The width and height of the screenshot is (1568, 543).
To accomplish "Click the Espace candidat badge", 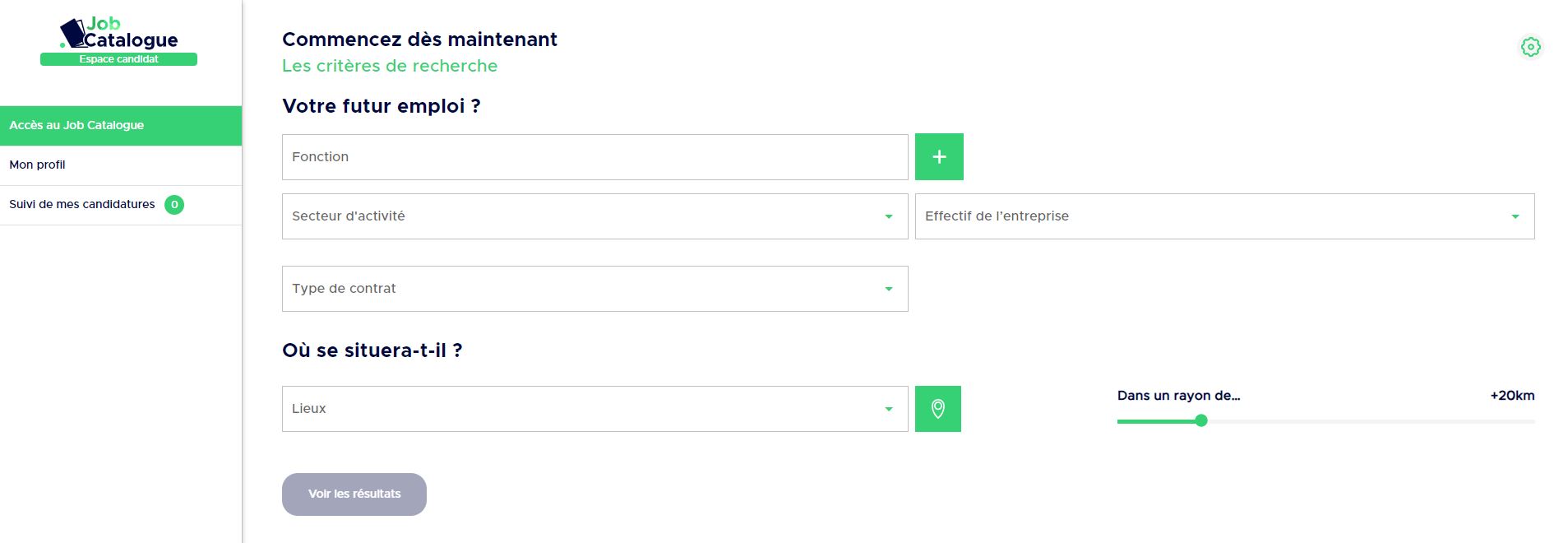I will (118, 58).
